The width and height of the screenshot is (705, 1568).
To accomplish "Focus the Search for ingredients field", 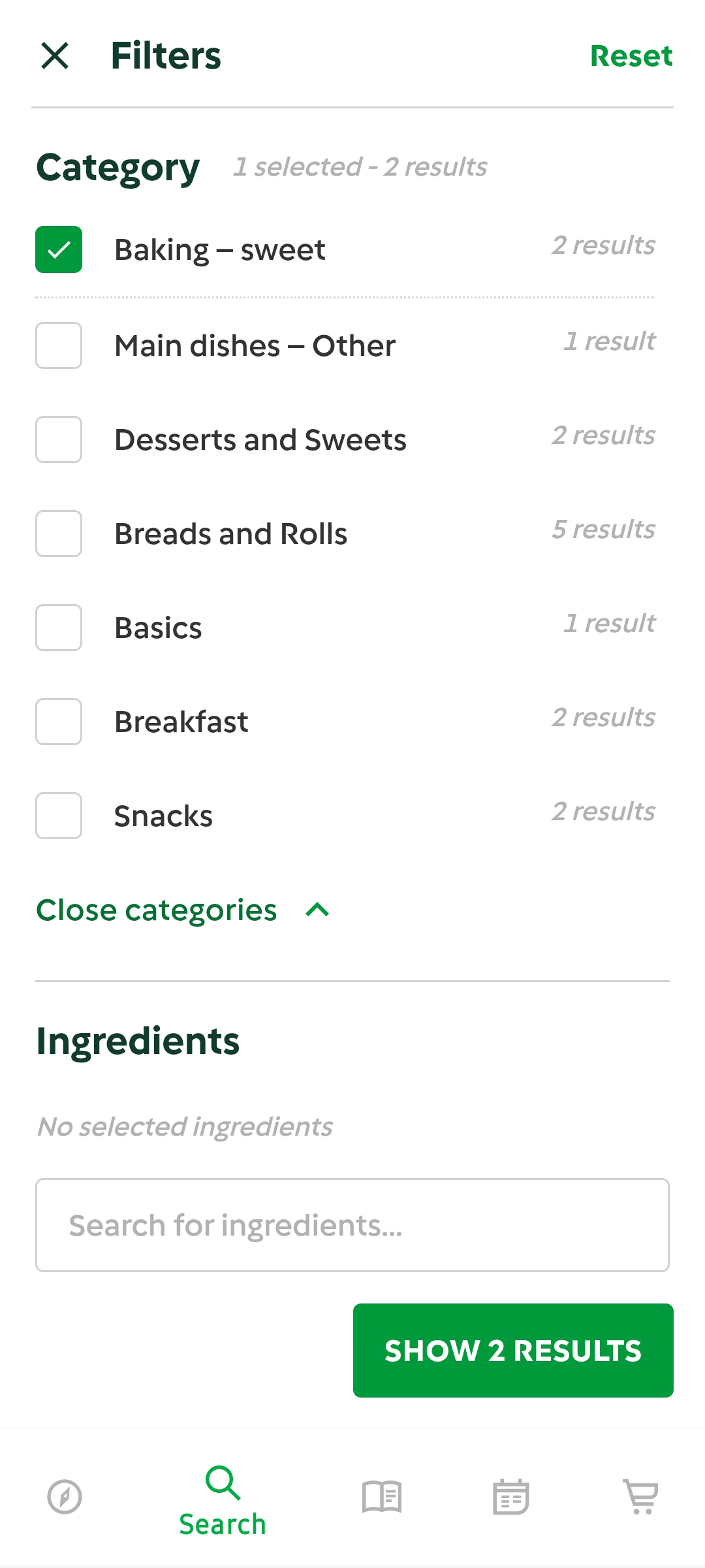I will [352, 1225].
